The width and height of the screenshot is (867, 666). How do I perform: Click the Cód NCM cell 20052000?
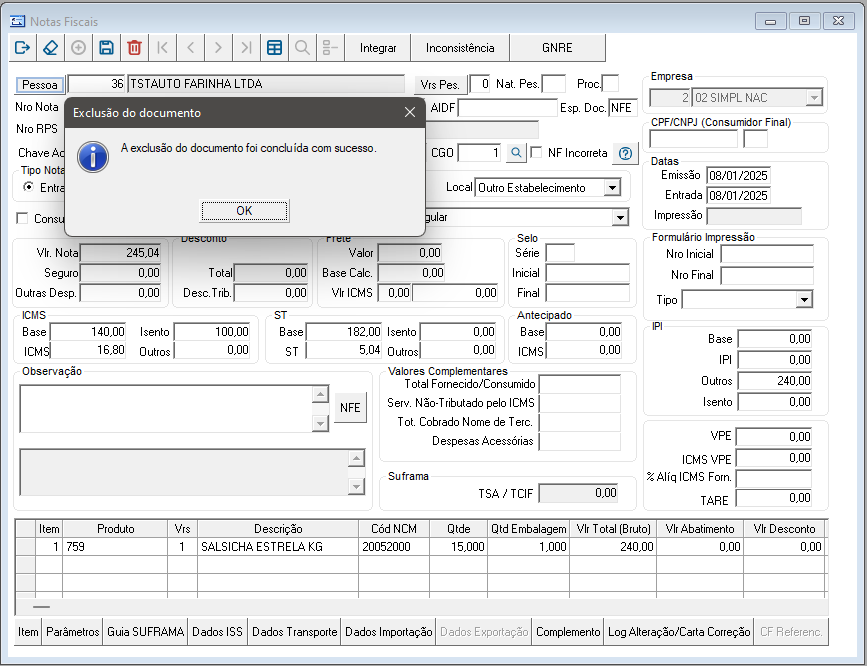(x=394, y=547)
